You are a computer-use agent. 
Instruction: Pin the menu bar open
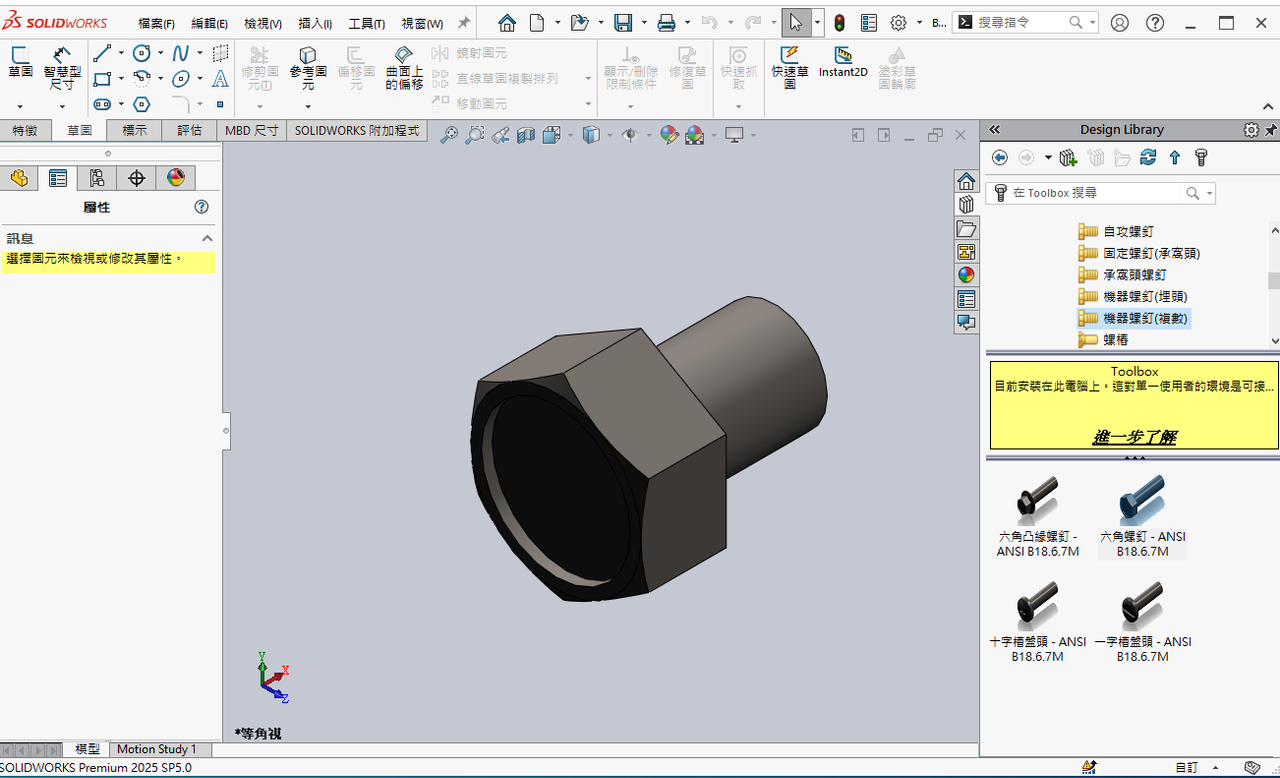(463, 23)
